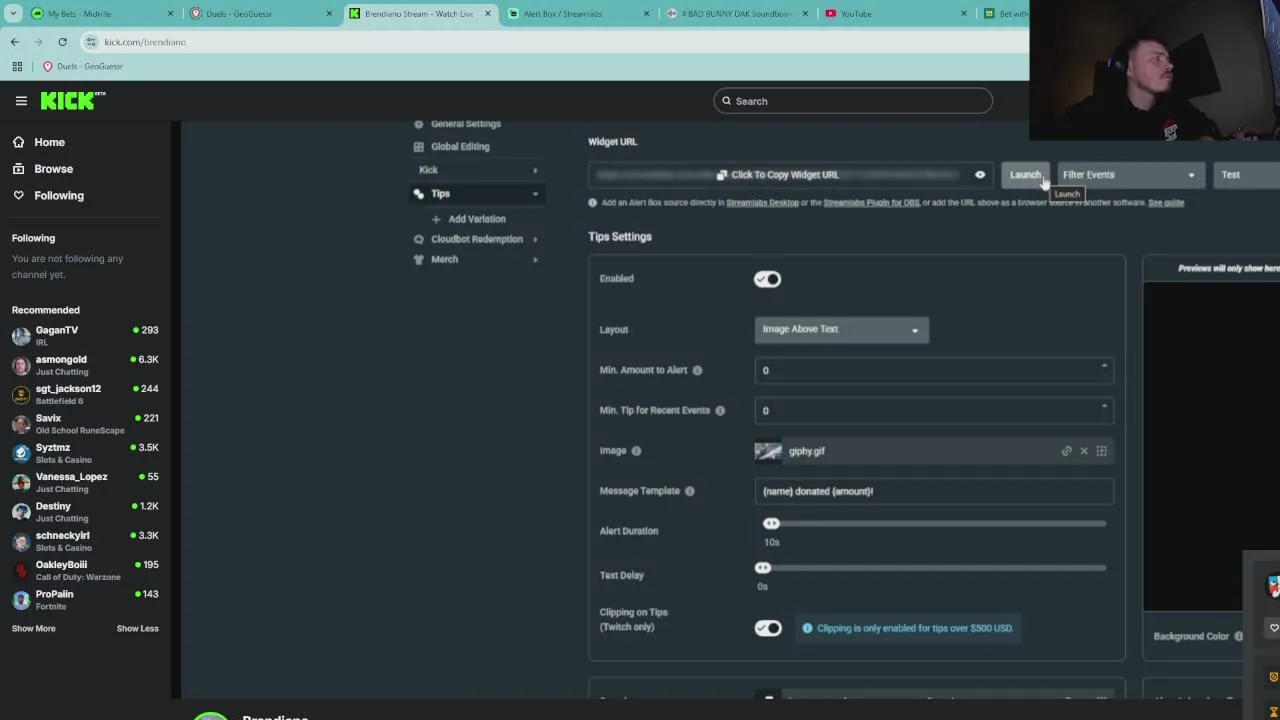1280x720 pixels.
Task: Toggle the Enabled switch for Tips
Action: [x=768, y=279]
